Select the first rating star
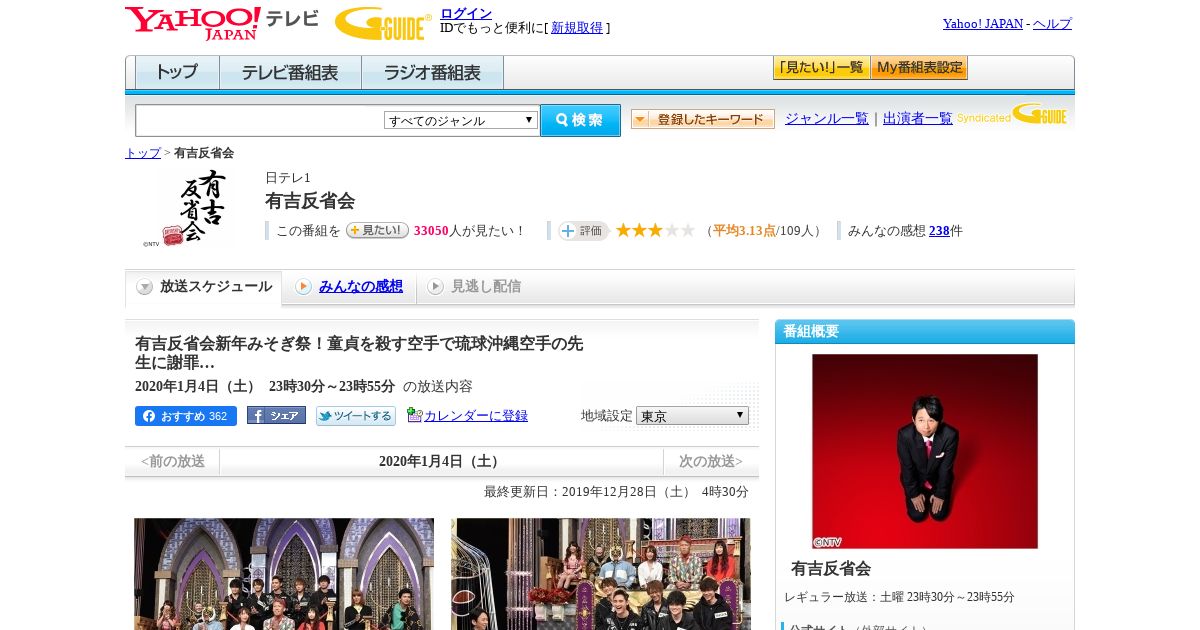1200x630 pixels. pyautogui.click(x=623, y=230)
